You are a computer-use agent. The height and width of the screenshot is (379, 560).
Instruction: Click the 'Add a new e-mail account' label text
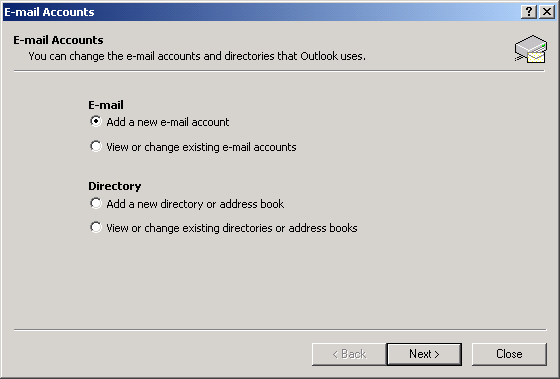168,122
